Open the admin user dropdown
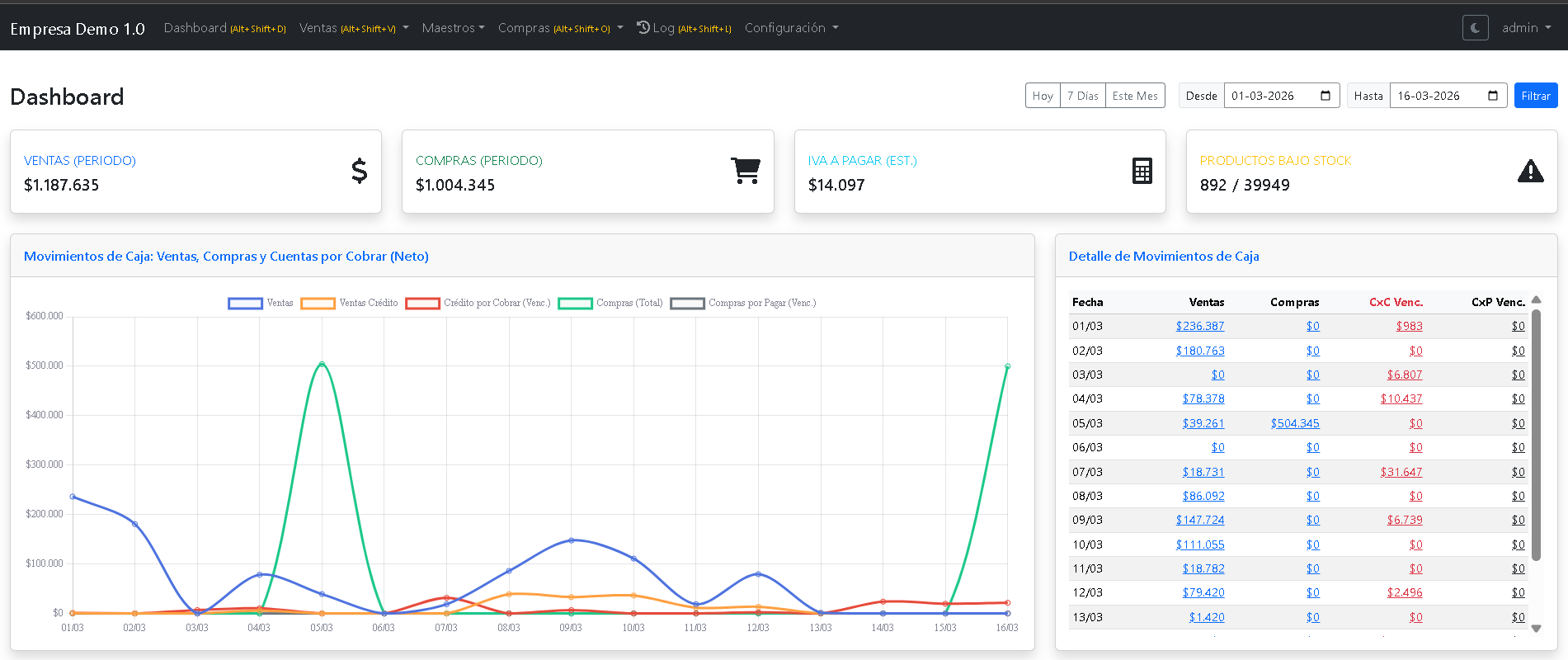Screen dimensions: 1568x660 (x=1526, y=28)
